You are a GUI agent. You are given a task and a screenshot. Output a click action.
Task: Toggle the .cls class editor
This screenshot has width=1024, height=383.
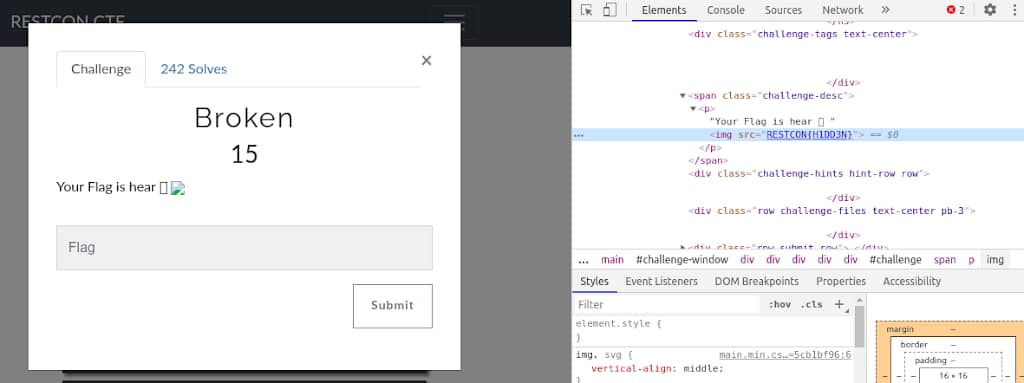point(812,305)
